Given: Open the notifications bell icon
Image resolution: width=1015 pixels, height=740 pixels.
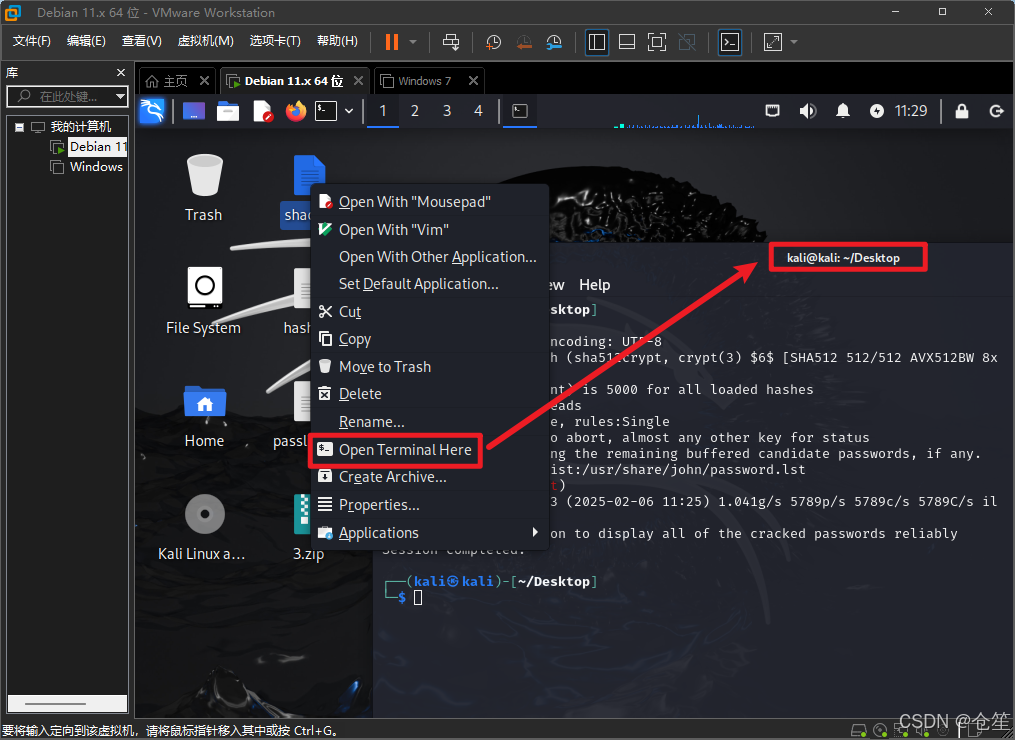Looking at the screenshot, I should (843, 111).
